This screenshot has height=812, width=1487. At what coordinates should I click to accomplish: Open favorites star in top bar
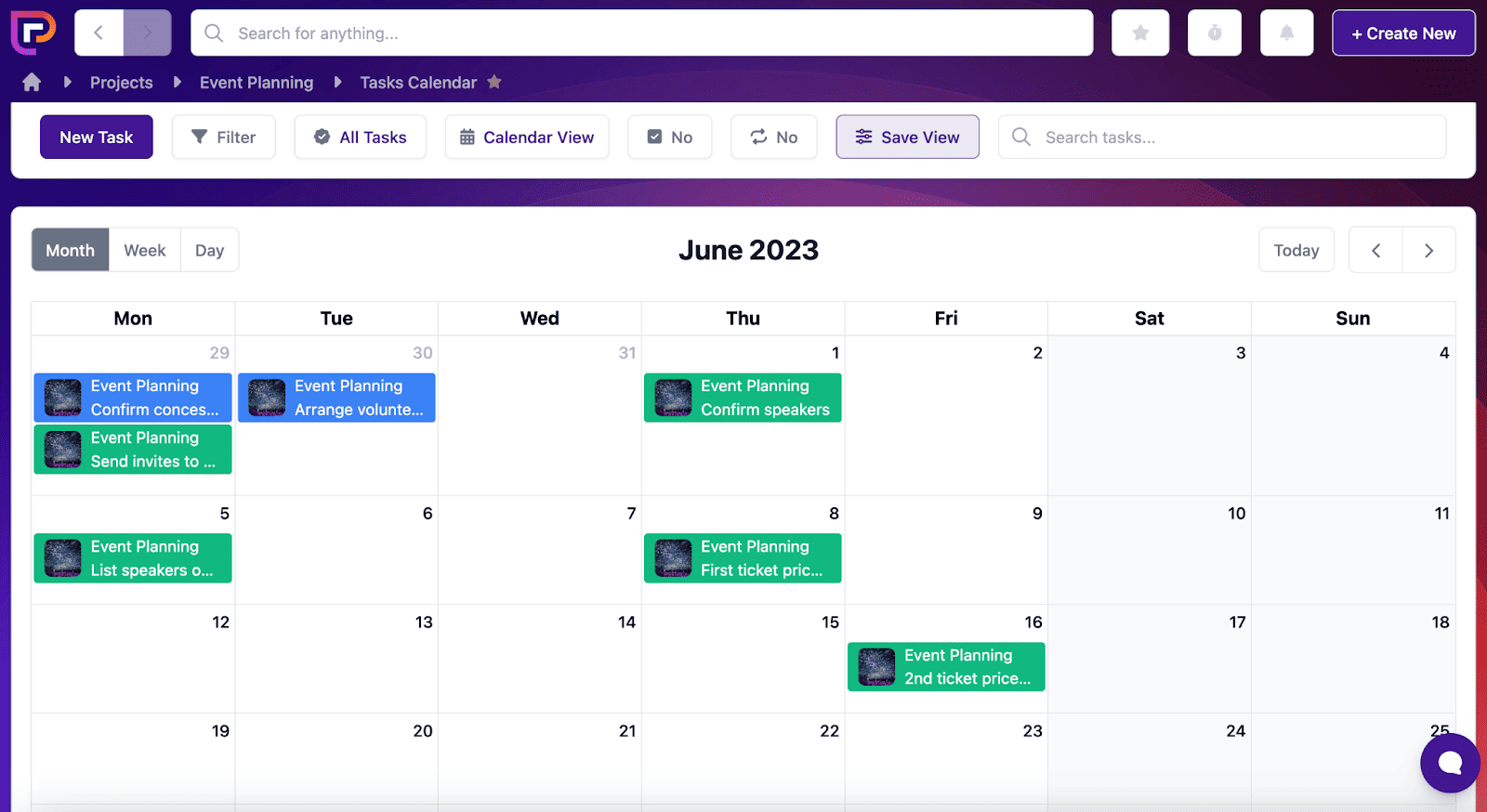tap(1140, 33)
